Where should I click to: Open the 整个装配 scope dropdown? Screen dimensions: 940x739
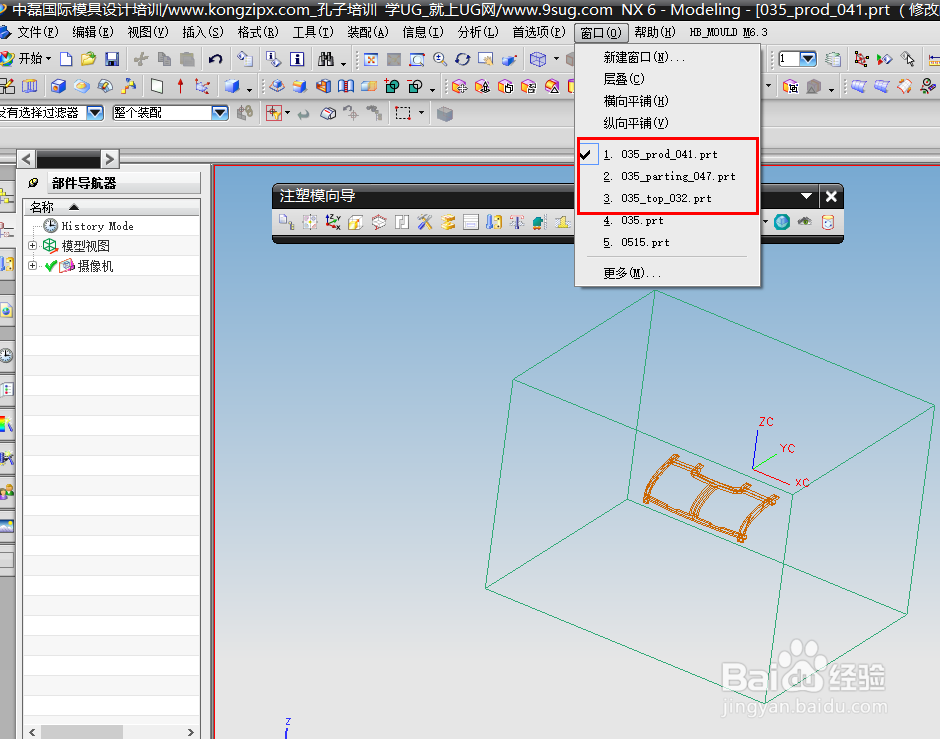tap(220, 113)
